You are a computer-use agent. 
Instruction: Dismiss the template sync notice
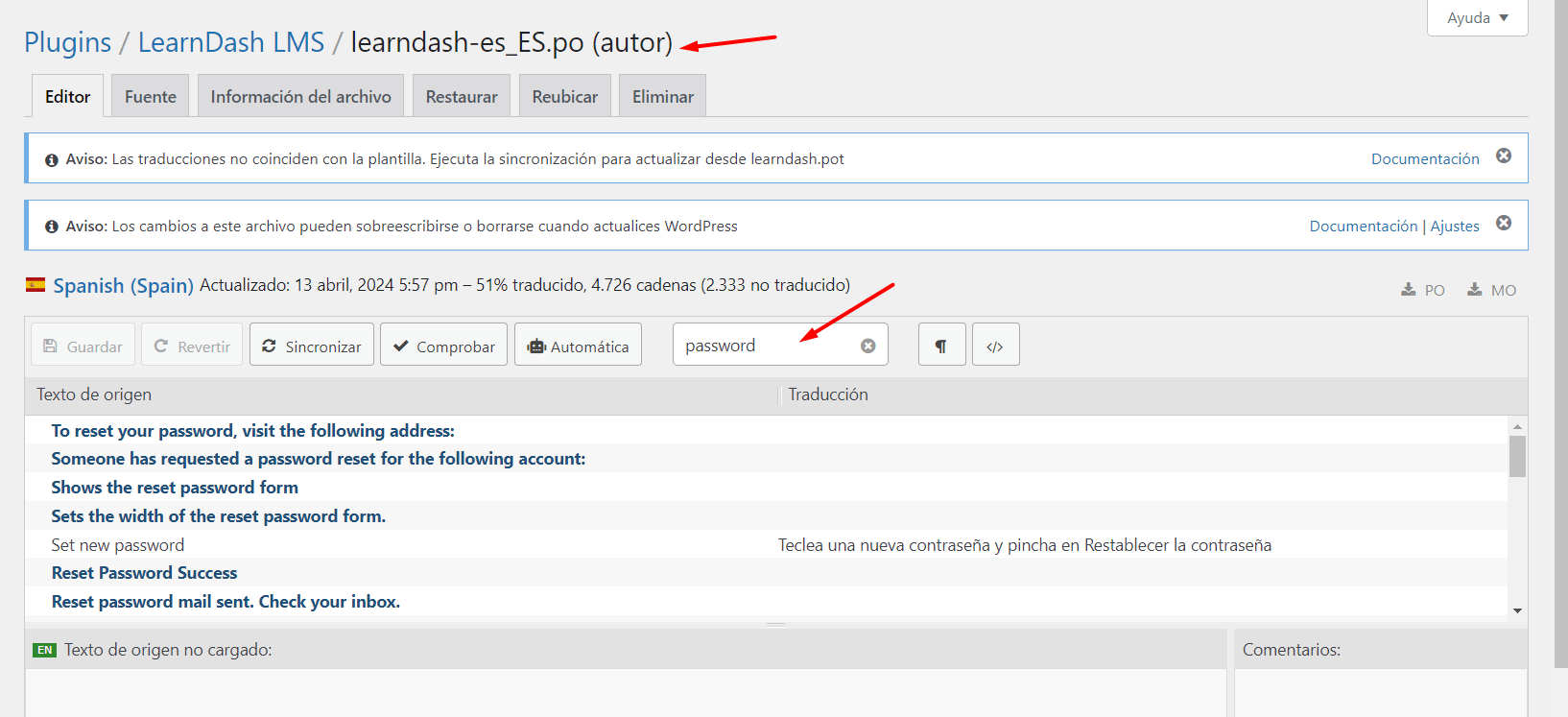tap(1504, 155)
